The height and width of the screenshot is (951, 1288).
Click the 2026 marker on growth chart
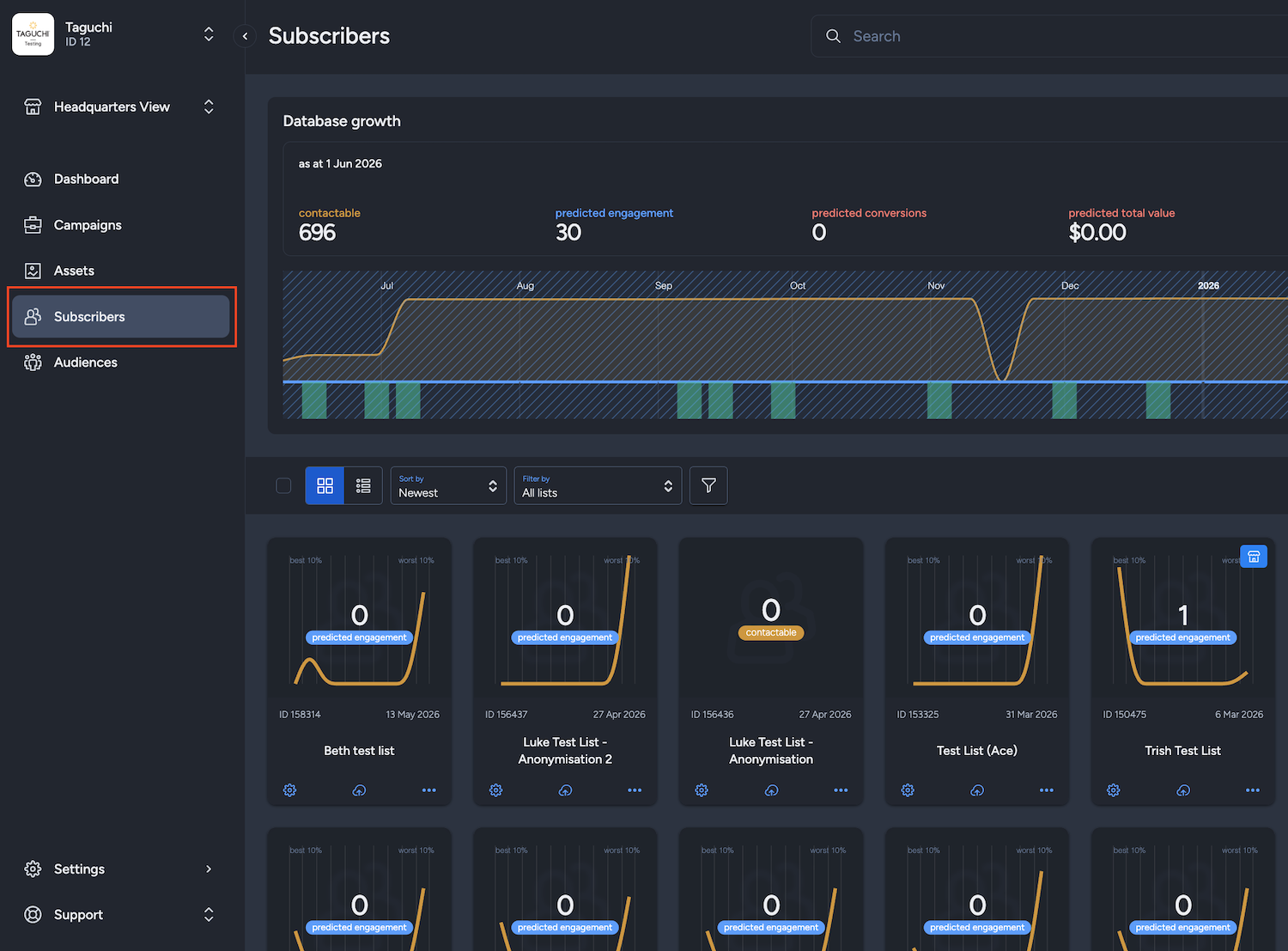point(1208,286)
